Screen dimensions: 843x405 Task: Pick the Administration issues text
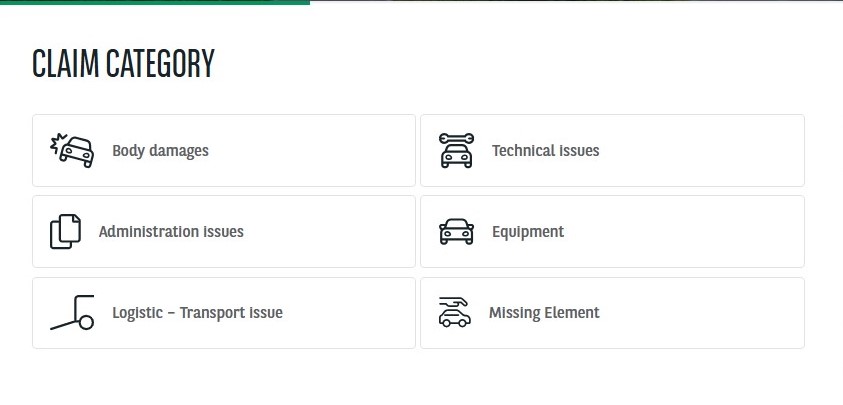(171, 232)
